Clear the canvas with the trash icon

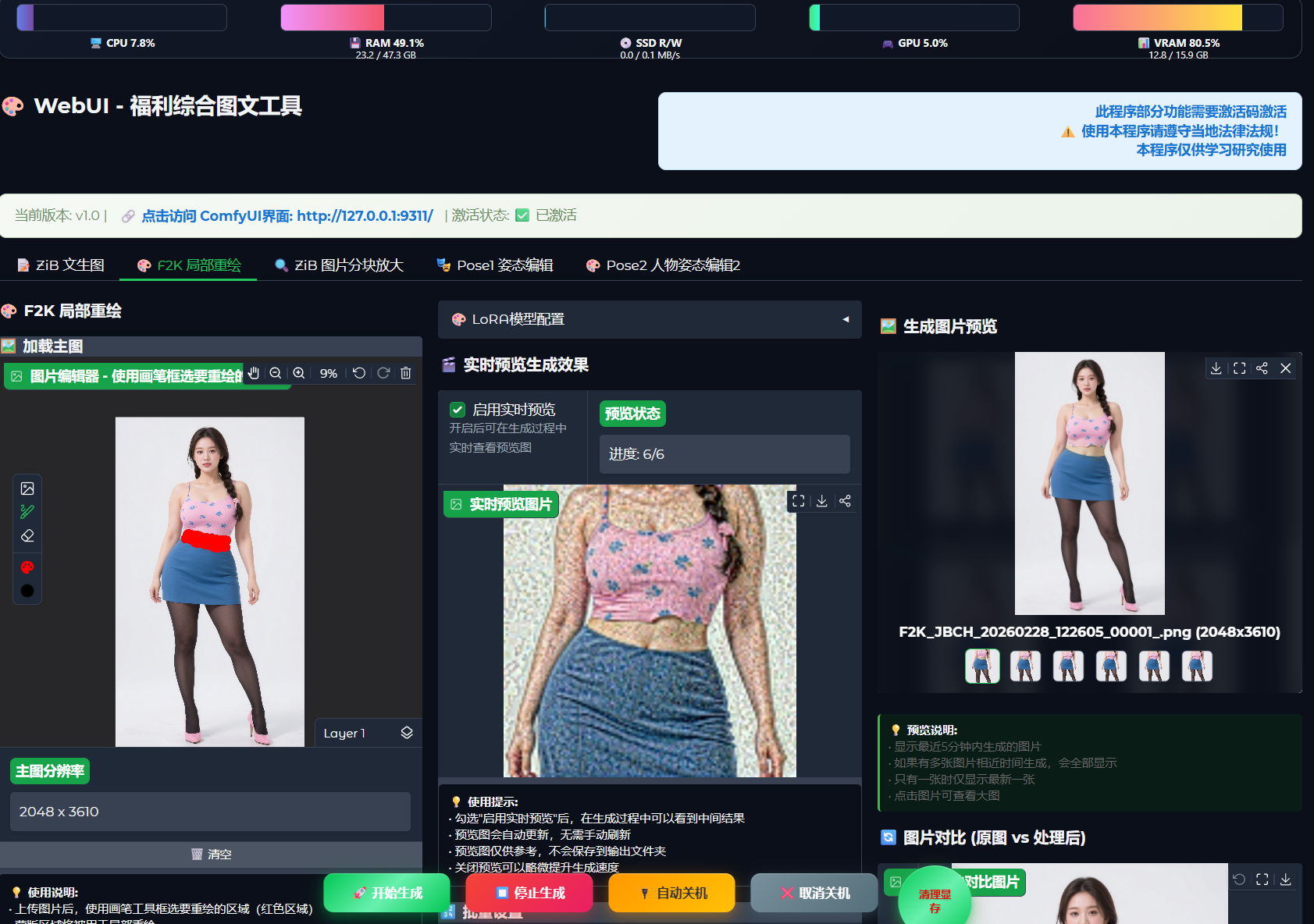coord(405,373)
